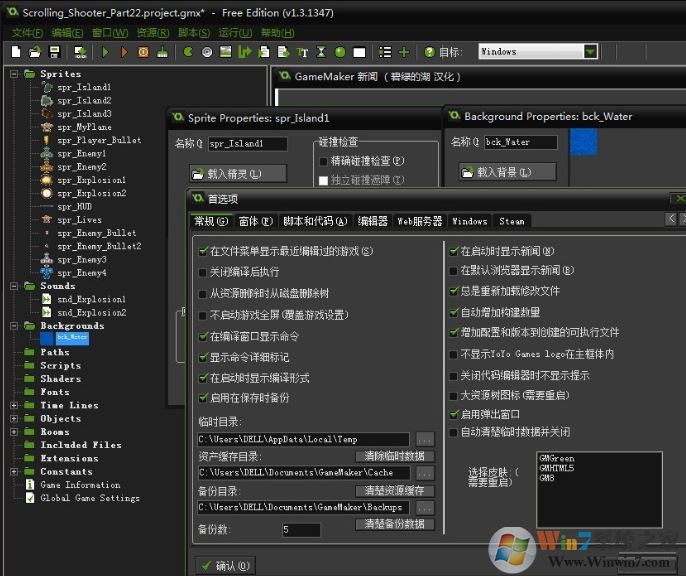Create a background with the picture icon

pos(225,52)
